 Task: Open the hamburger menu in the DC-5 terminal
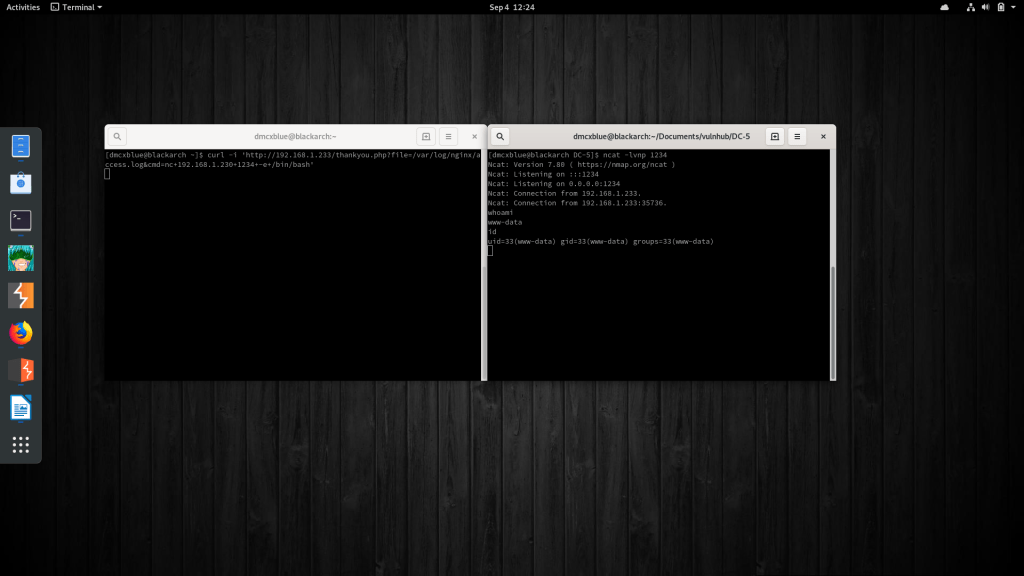pos(797,136)
